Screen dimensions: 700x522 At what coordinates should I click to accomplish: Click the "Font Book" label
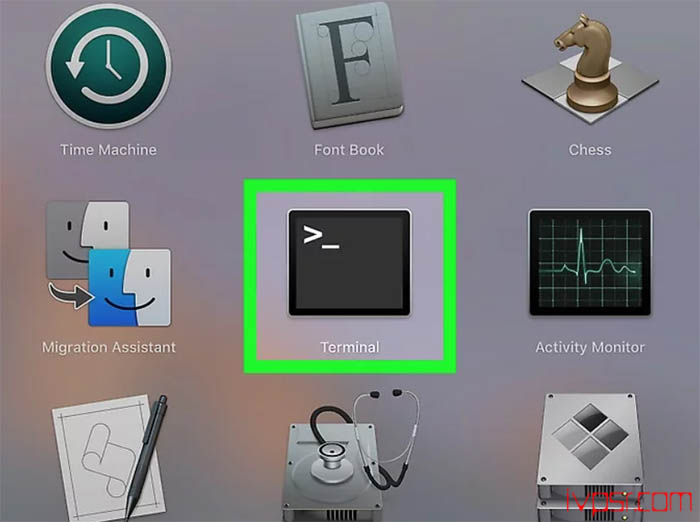[x=349, y=150]
